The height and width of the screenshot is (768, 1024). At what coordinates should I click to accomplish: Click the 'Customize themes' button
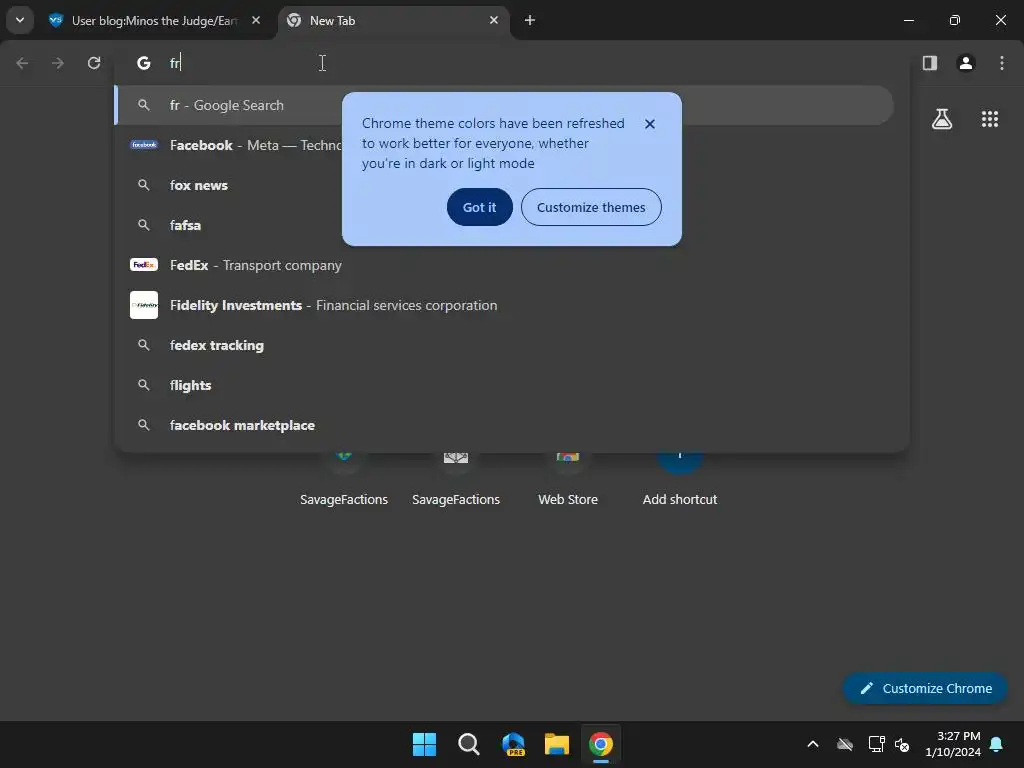tap(591, 207)
